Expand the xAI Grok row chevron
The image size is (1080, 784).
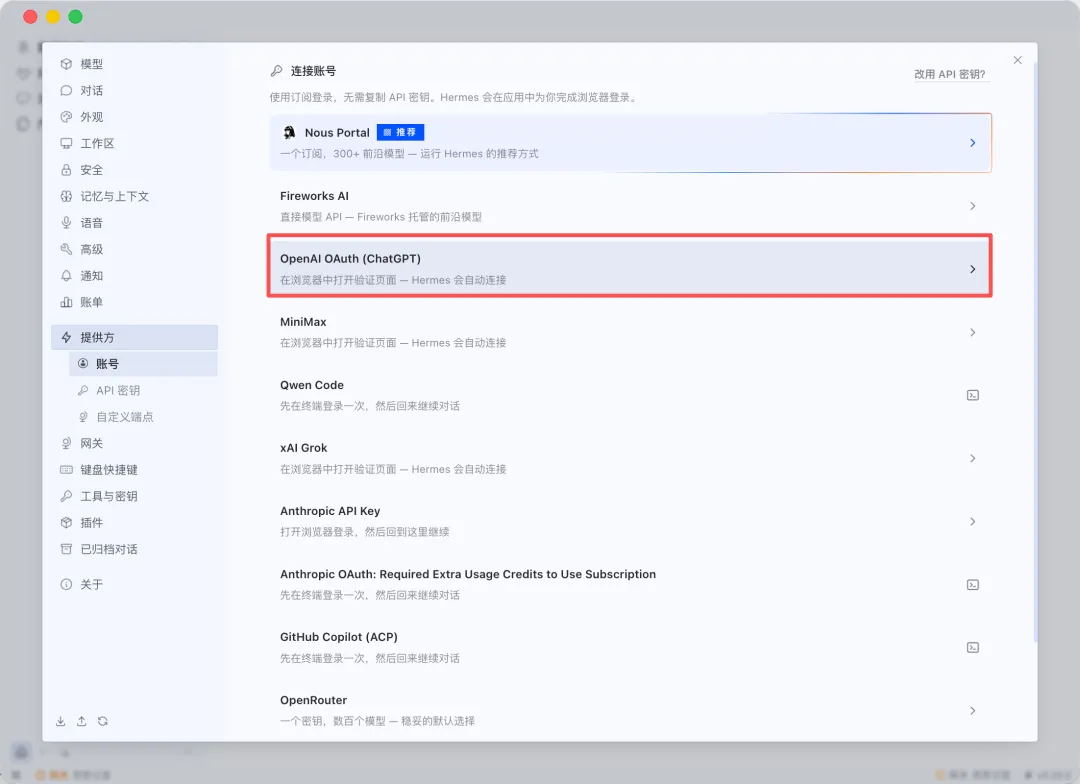pos(973,458)
